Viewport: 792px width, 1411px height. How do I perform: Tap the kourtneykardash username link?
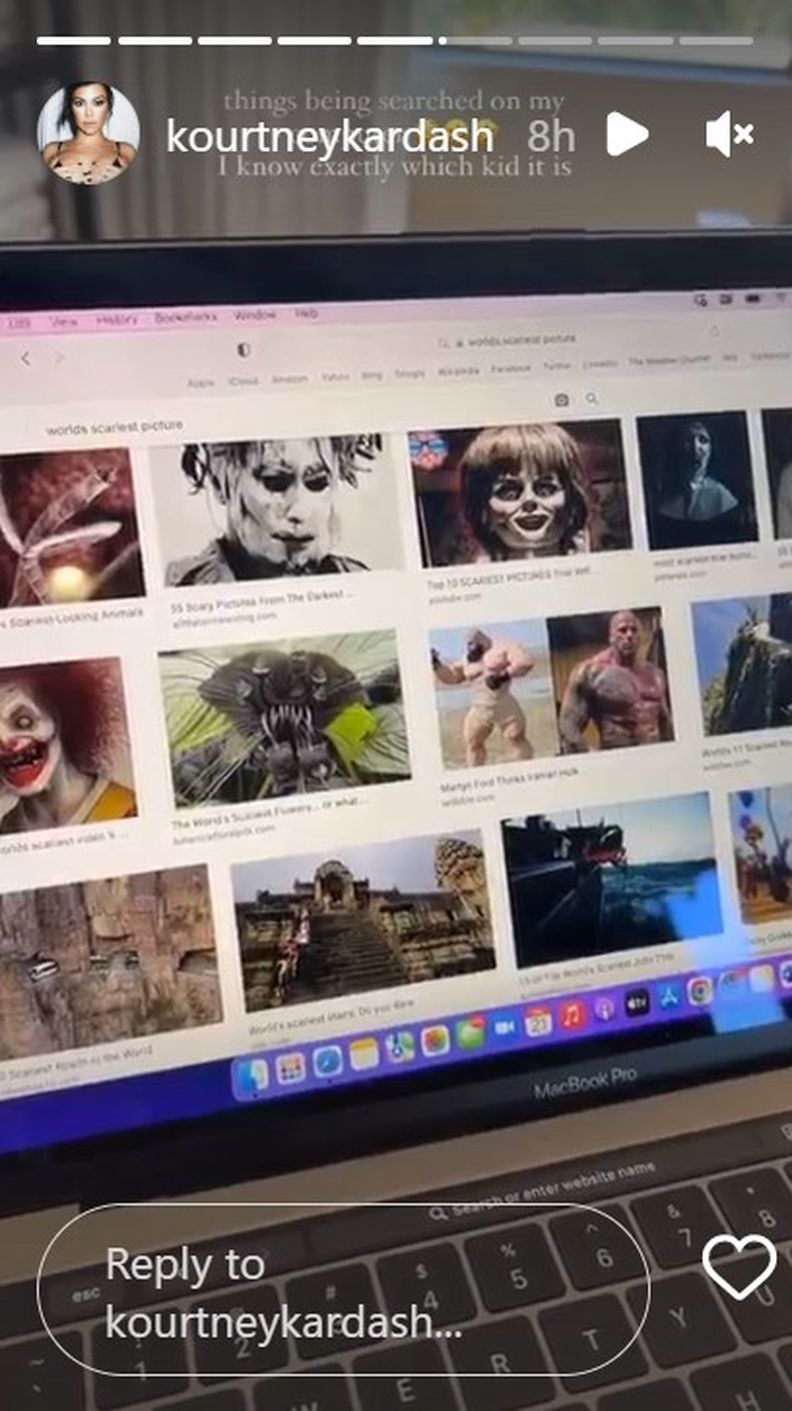pyautogui.click(x=330, y=136)
